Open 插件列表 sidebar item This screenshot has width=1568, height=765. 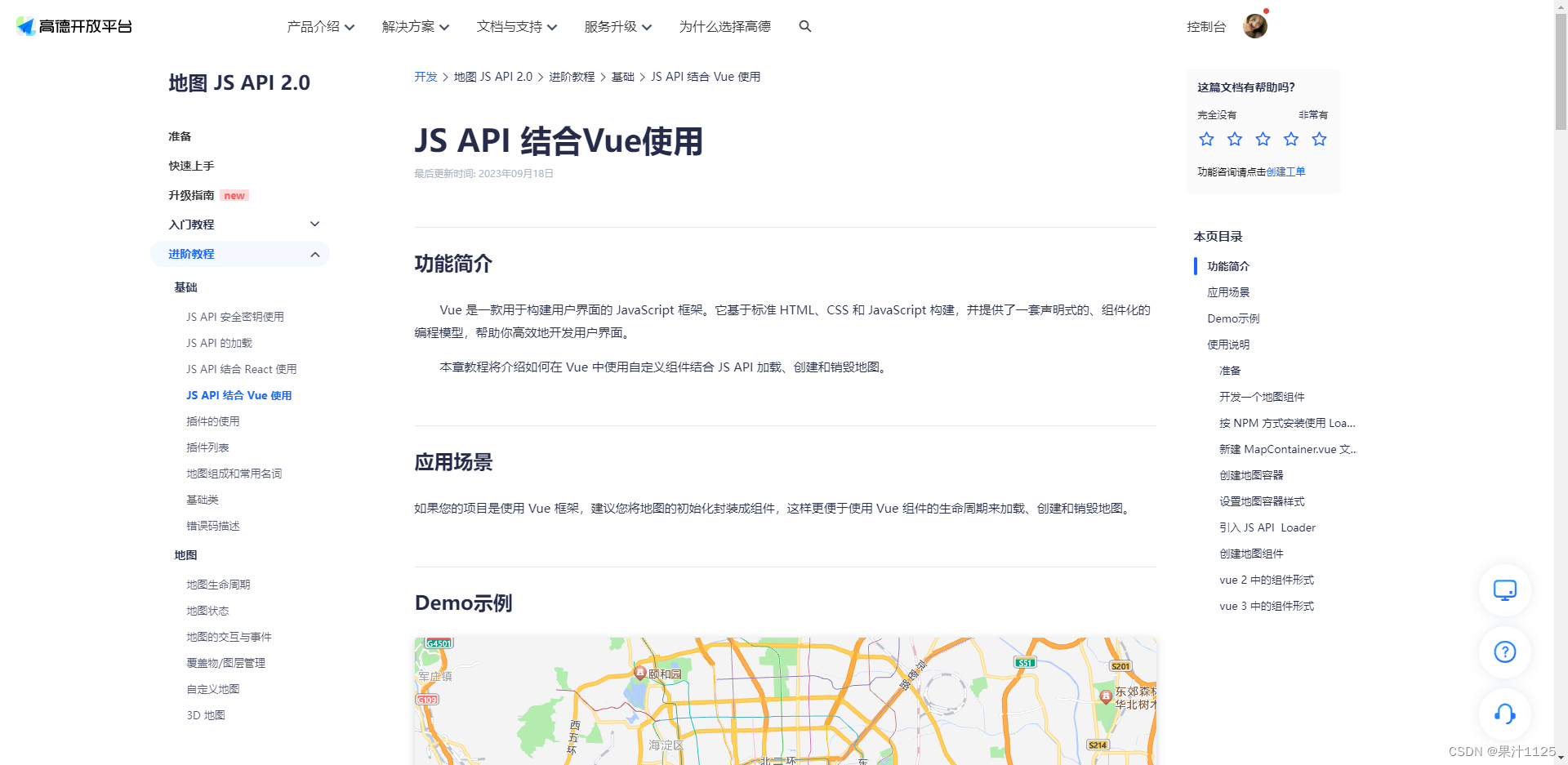[x=207, y=447]
